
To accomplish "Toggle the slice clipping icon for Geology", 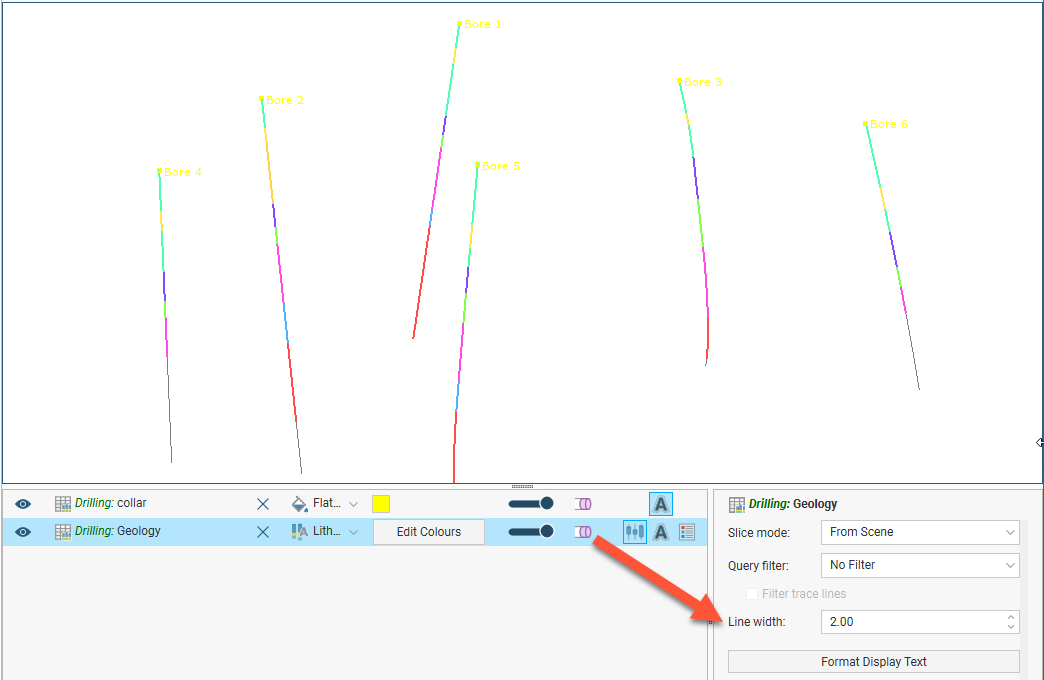I will point(583,532).
